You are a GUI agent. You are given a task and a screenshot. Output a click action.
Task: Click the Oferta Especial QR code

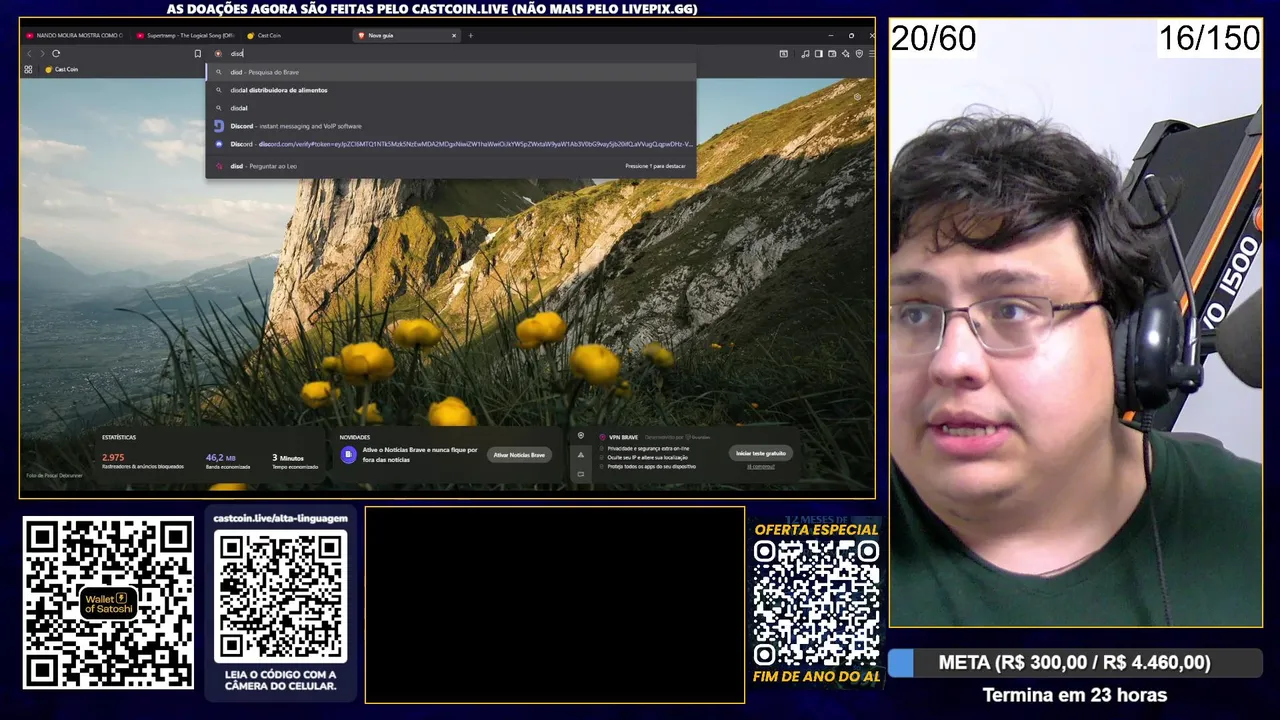coord(816,603)
